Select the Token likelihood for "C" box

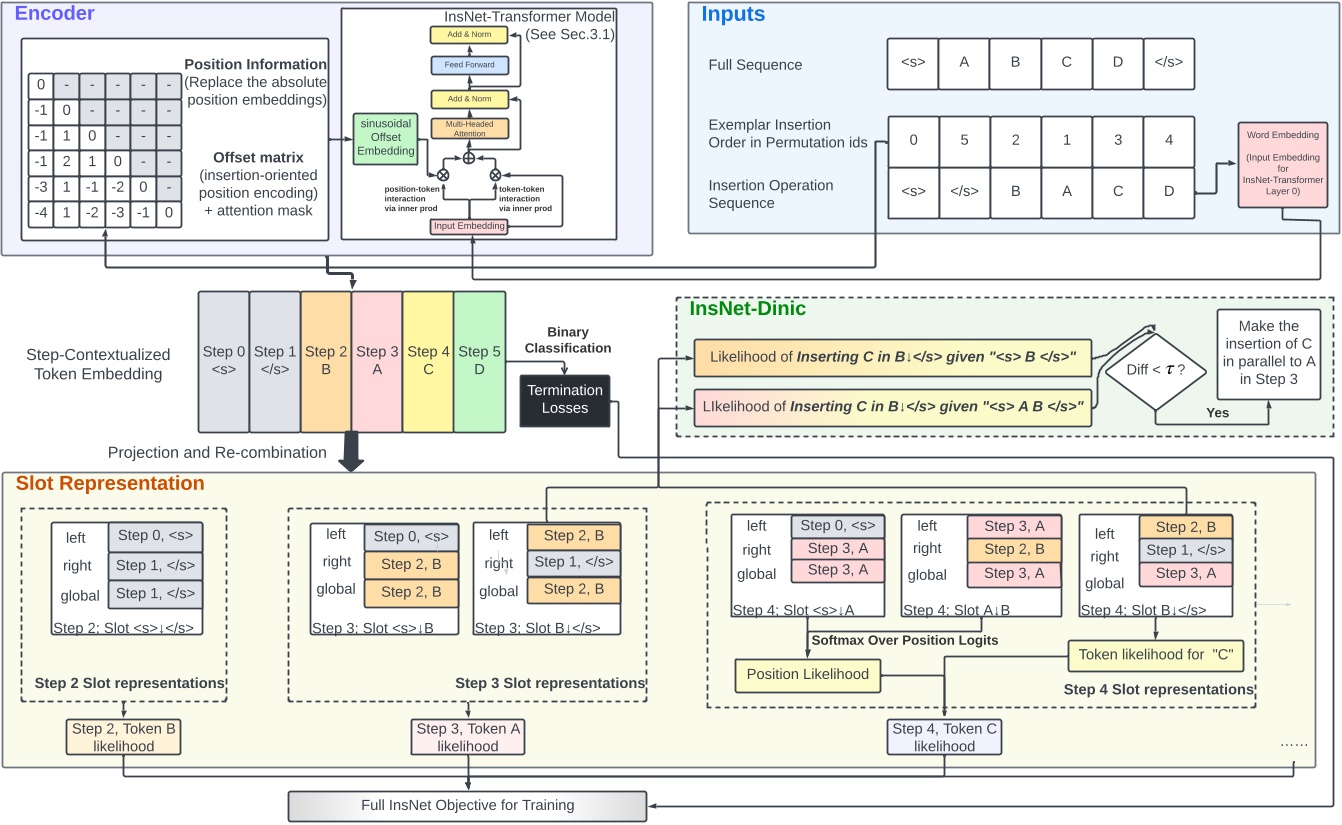tap(1146, 654)
